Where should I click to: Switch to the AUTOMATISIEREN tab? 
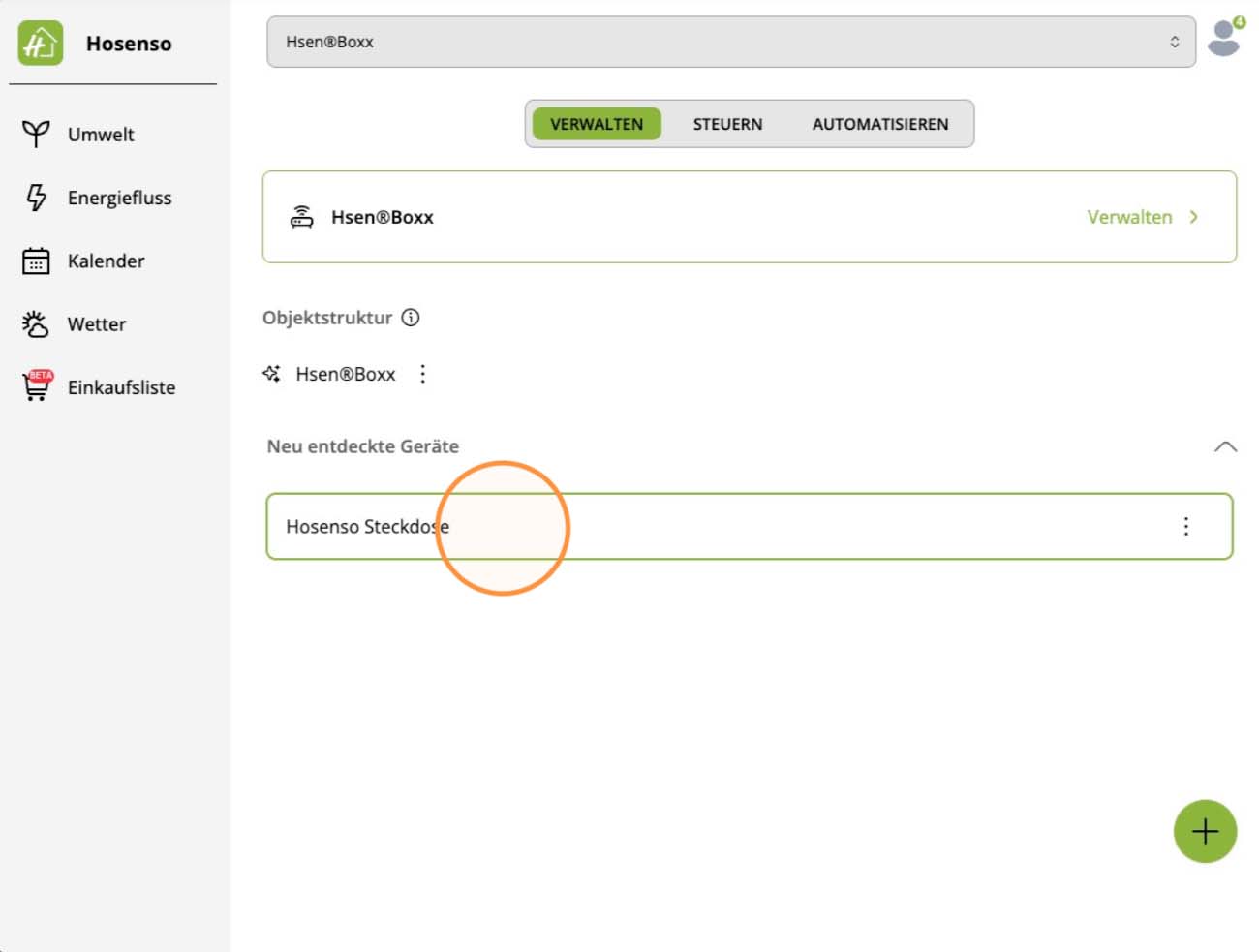[x=880, y=124]
